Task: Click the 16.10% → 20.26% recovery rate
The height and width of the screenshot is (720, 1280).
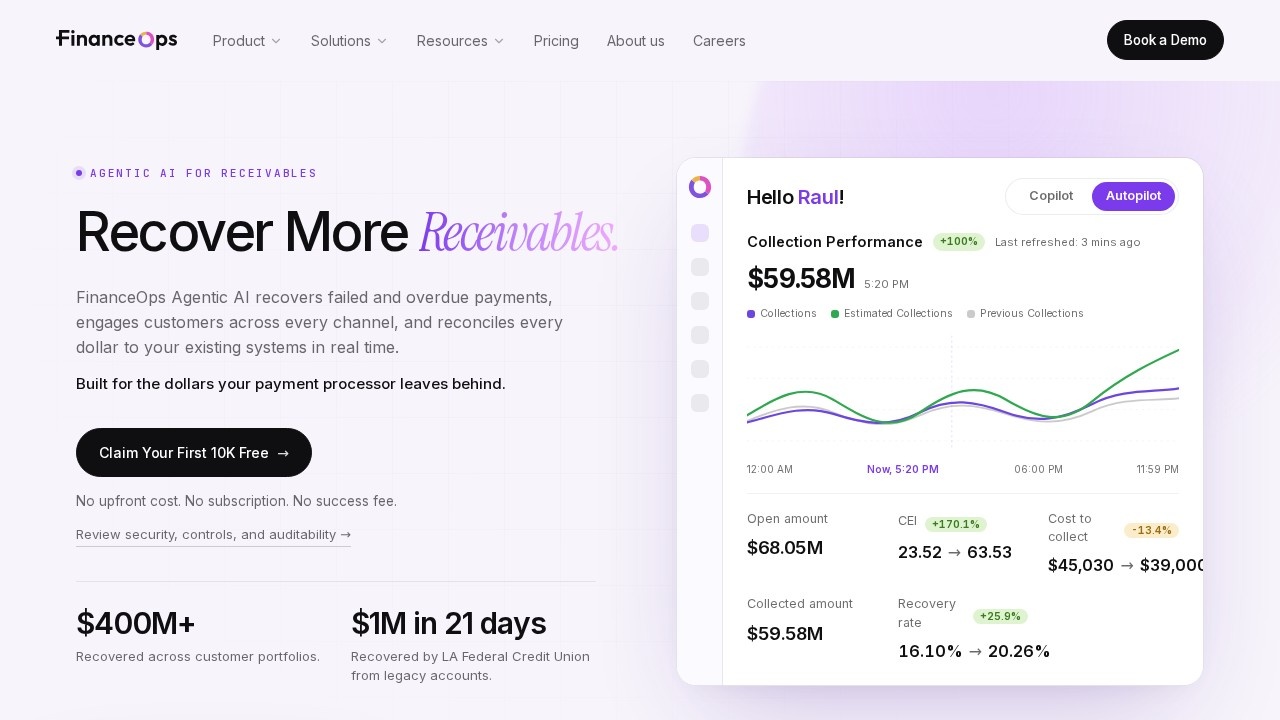Action: pos(974,652)
